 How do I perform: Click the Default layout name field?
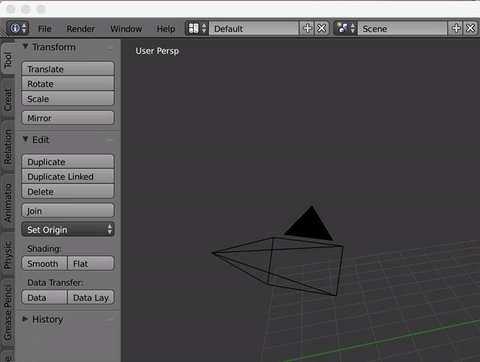point(254,29)
